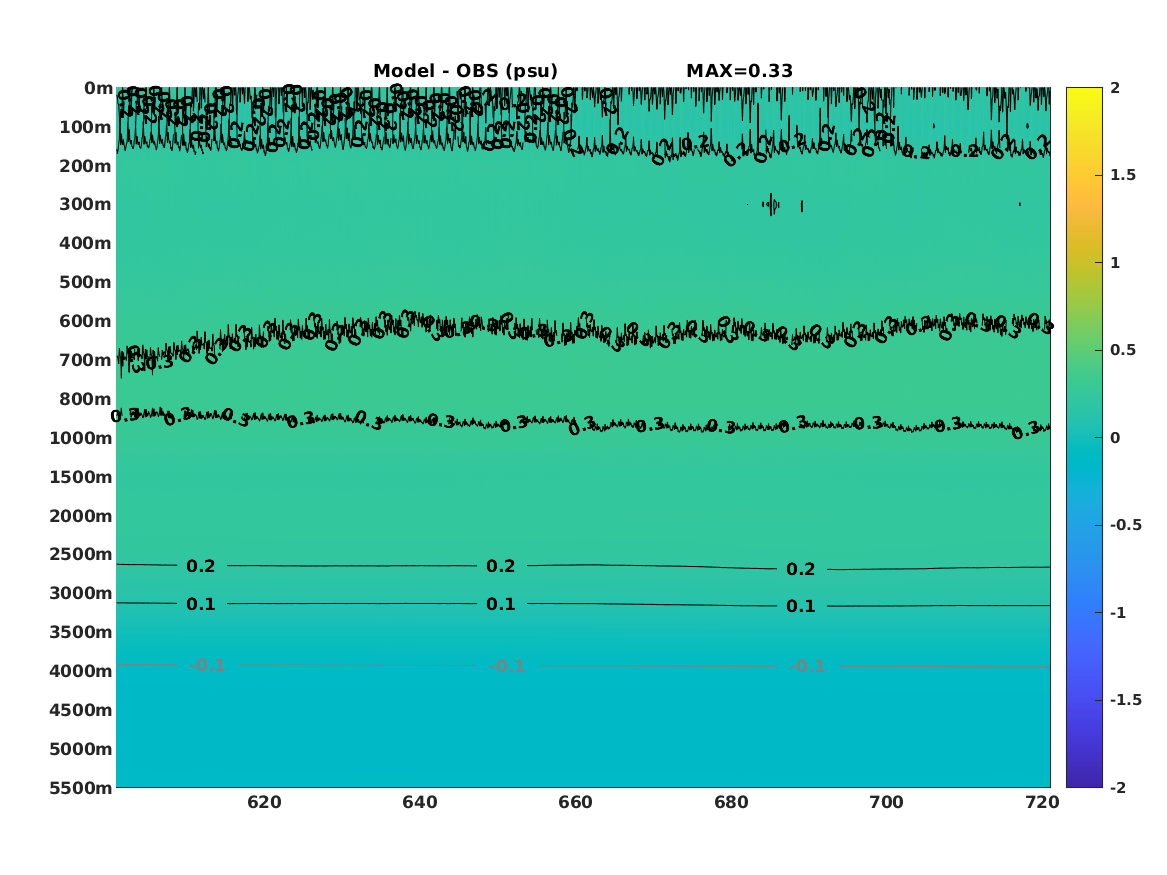Viewport: 1167px width, 875px height.
Task: Click the '3500m' depth axis label
Action: coord(80,632)
